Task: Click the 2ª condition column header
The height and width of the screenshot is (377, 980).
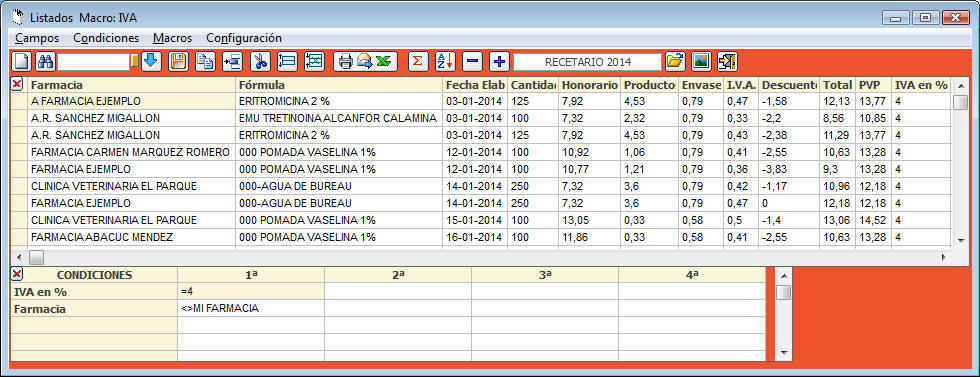Action: [x=398, y=274]
